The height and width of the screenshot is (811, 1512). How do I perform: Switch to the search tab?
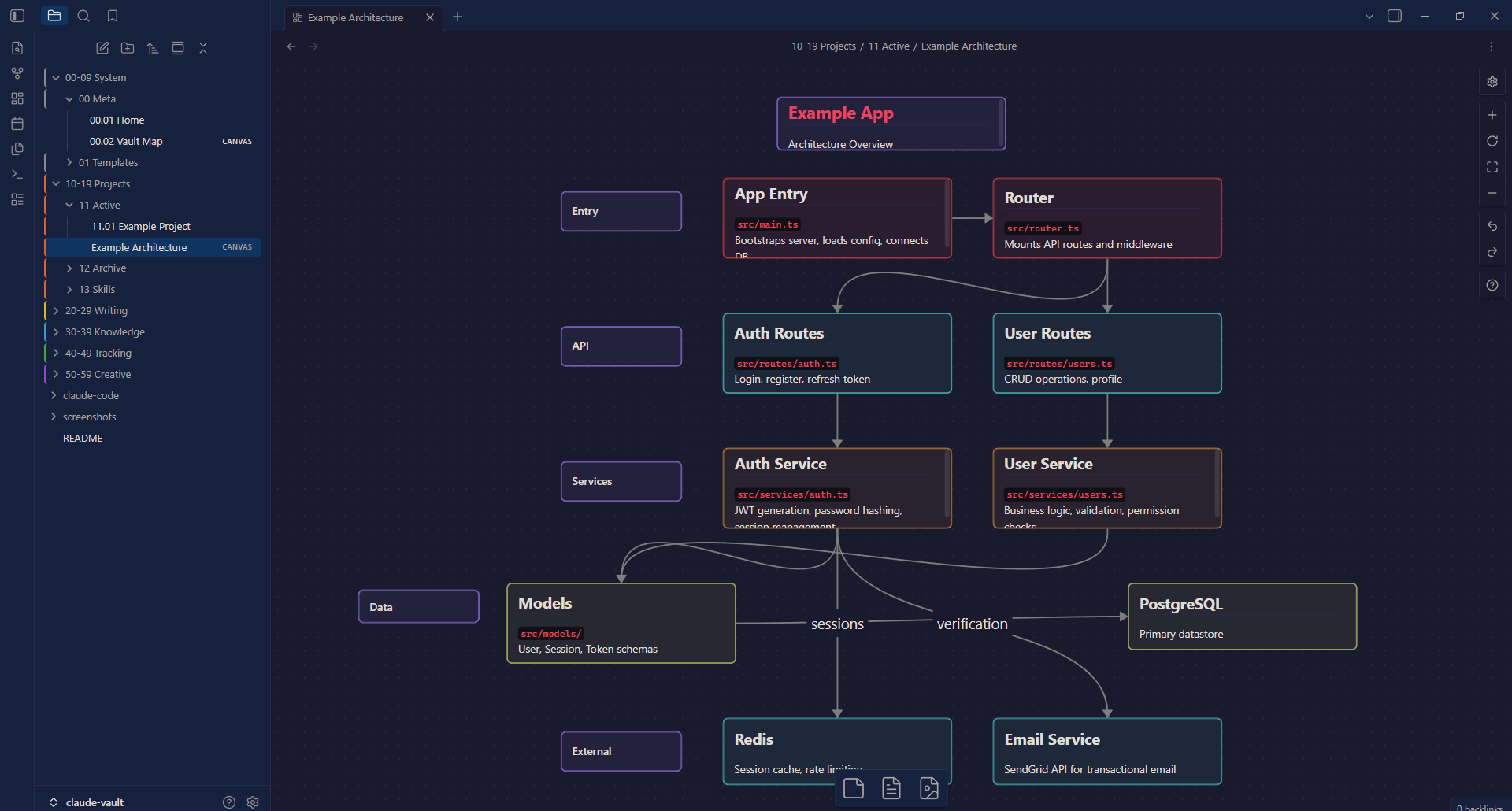click(83, 16)
